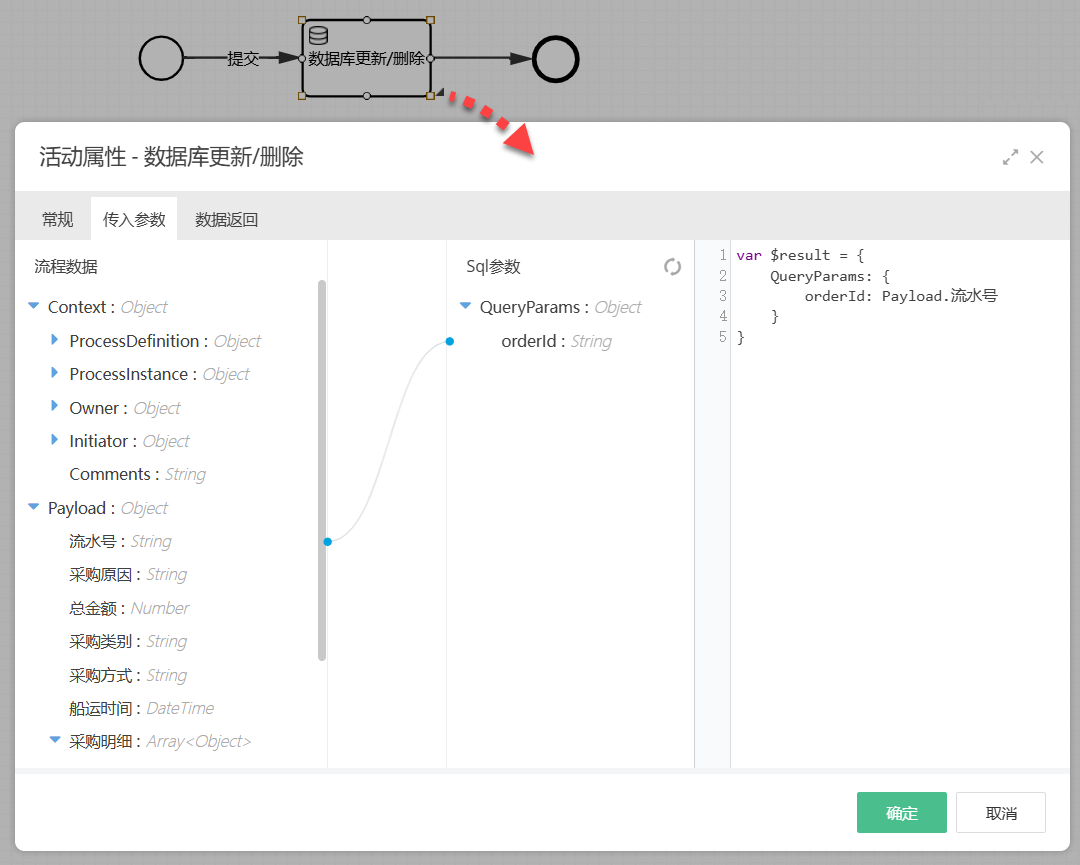
Task: Switch to the 常规 tab
Action: (57, 220)
